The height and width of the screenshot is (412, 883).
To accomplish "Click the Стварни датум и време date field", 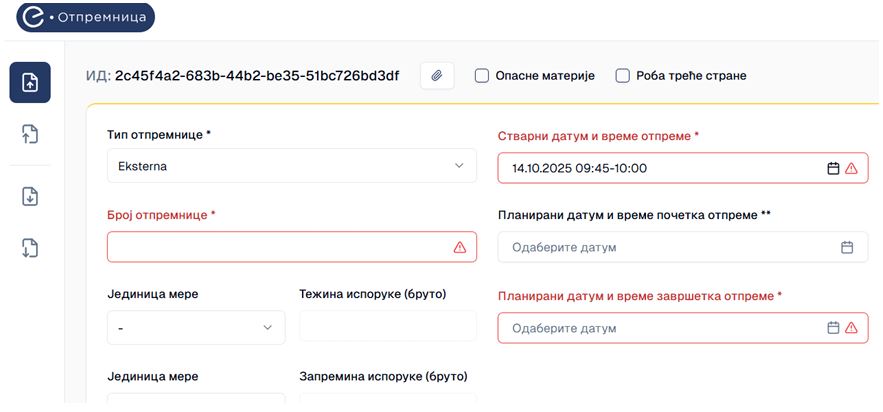I will [x=660, y=168].
